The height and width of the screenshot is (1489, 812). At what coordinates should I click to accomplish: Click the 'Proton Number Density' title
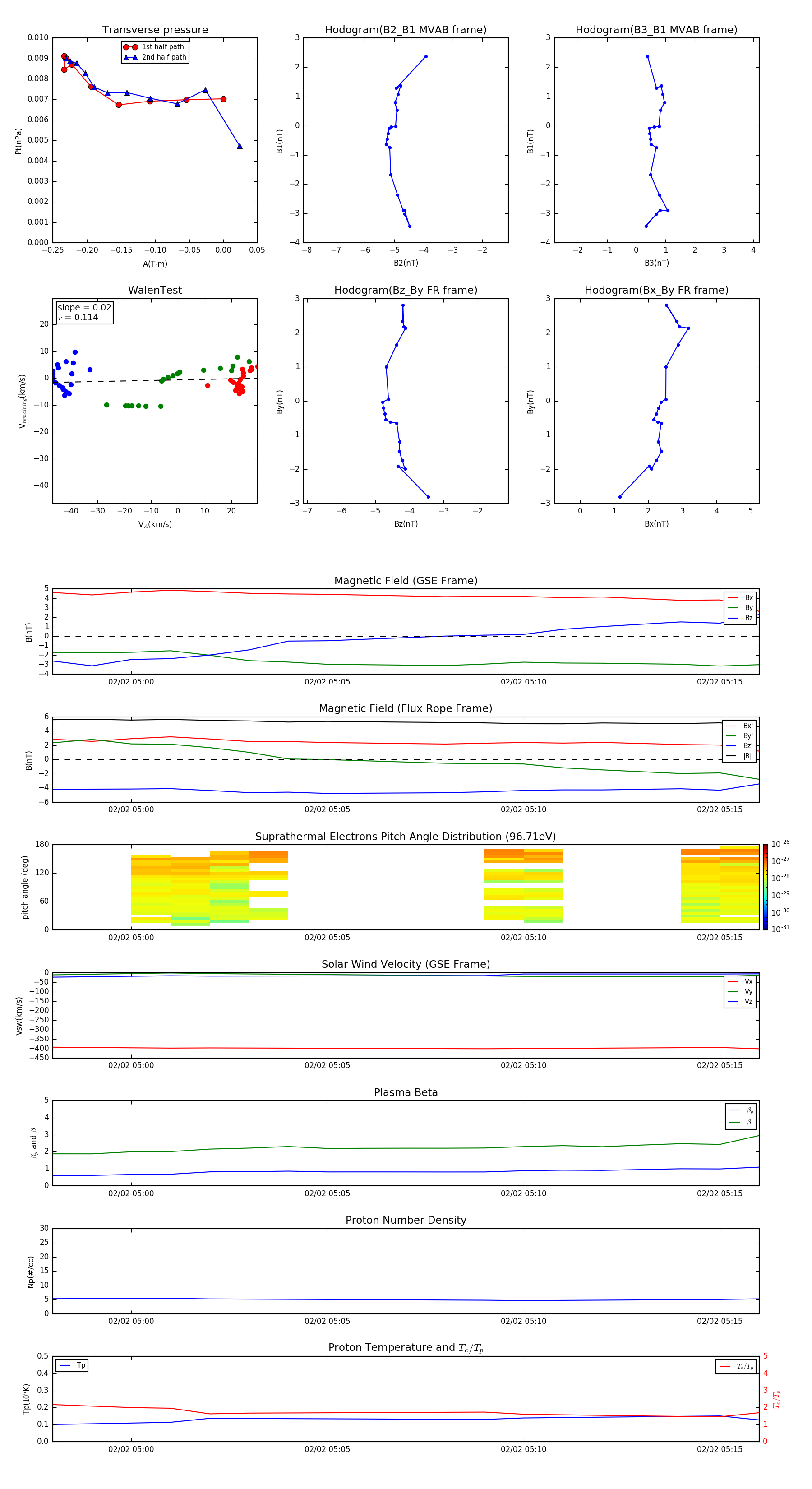click(406, 1220)
